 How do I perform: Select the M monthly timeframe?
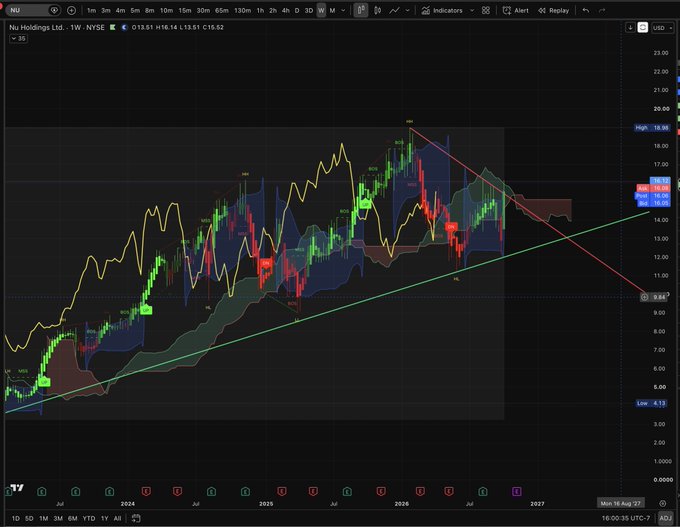(x=333, y=10)
